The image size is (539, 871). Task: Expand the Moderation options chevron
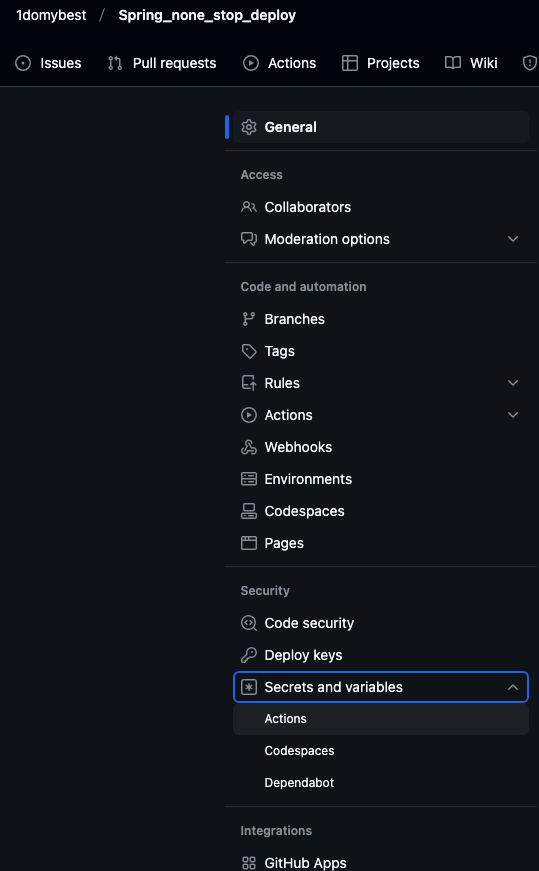coord(513,239)
